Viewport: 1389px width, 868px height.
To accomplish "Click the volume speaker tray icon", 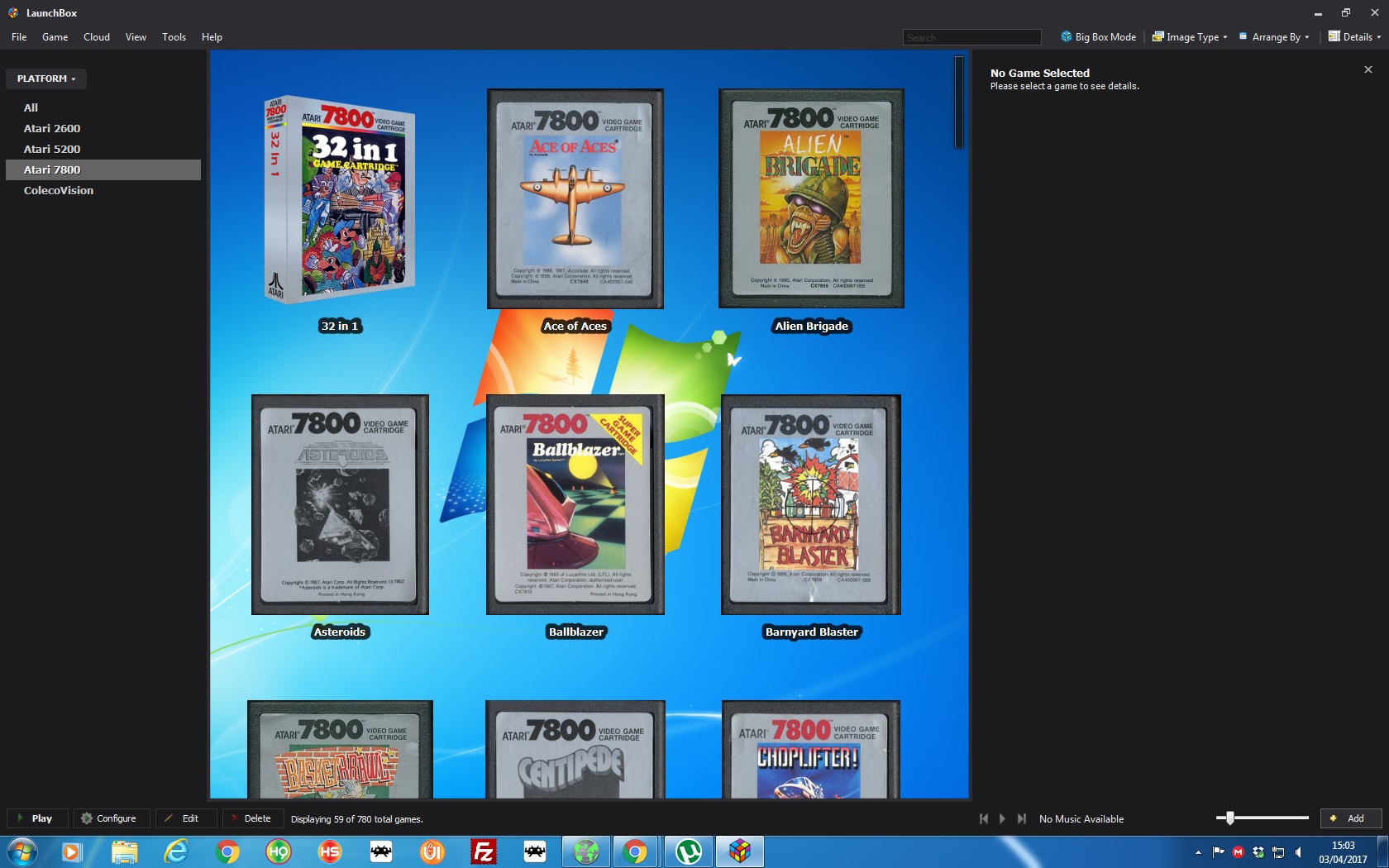I will click(x=1299, y=851).
